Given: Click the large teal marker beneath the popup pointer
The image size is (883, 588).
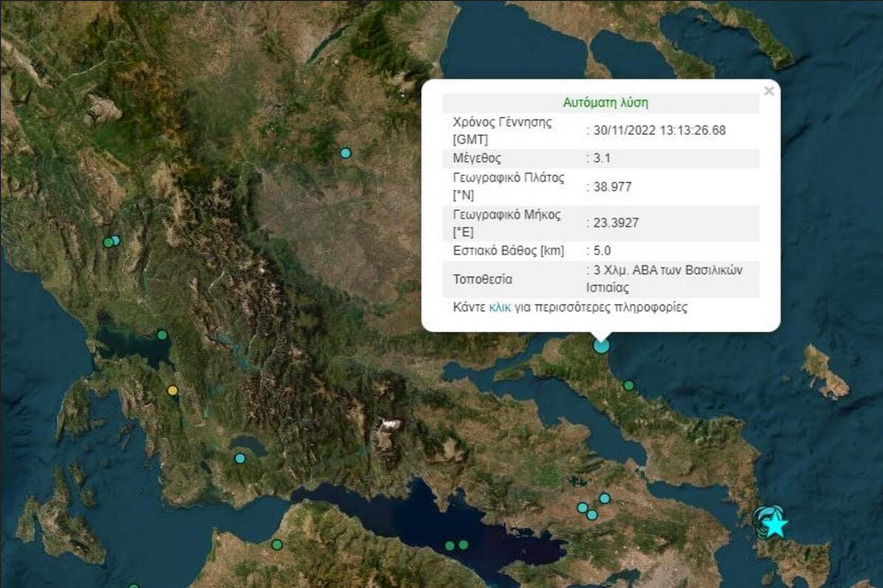Looking at the screenshot, I should point(601,346).
